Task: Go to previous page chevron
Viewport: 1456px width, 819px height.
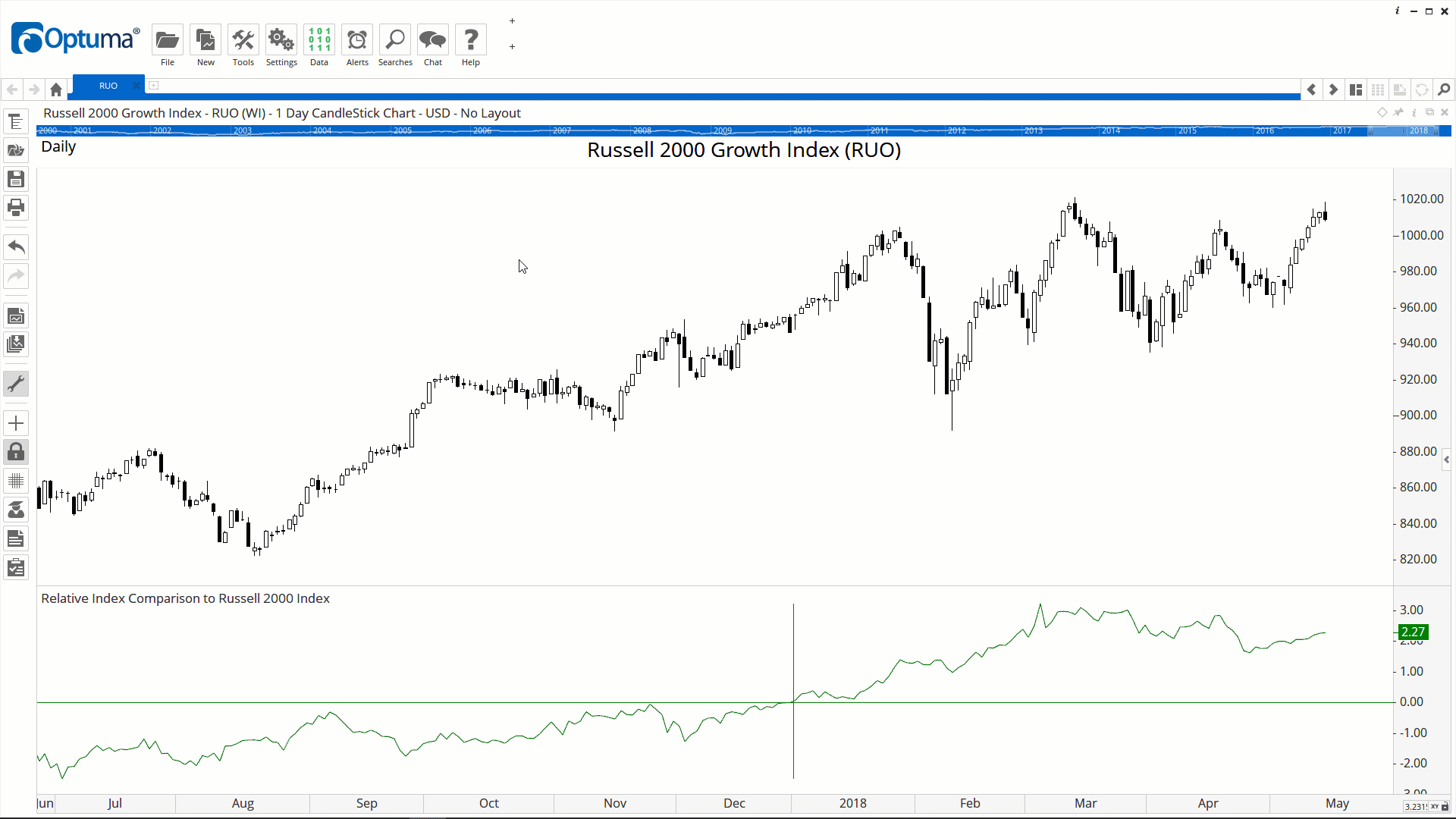Action: click(1311, 89)
